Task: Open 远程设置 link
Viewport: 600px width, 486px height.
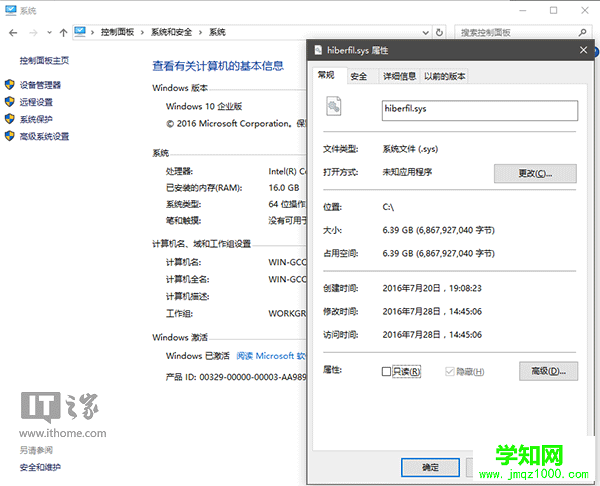Action: tap(36, 102)
